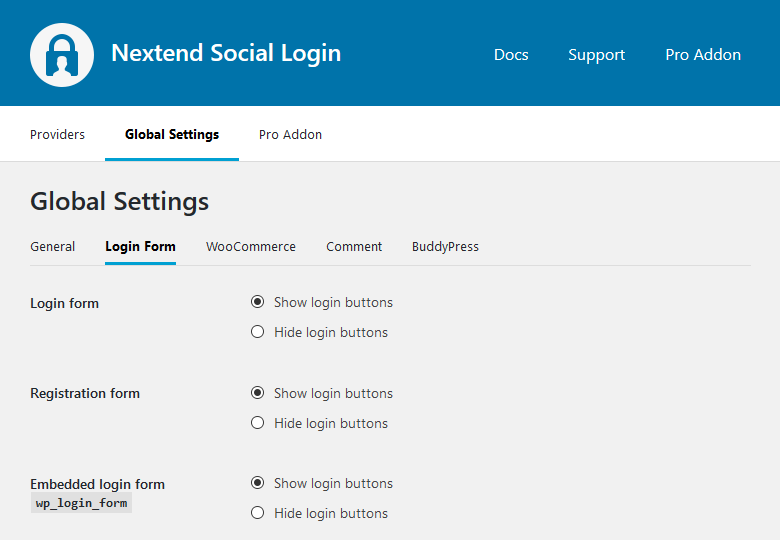The width and height of the screenshot is (780, 540).
Task: Click the Nextend Social Login padlock logo
Action: tap(62, 54)
